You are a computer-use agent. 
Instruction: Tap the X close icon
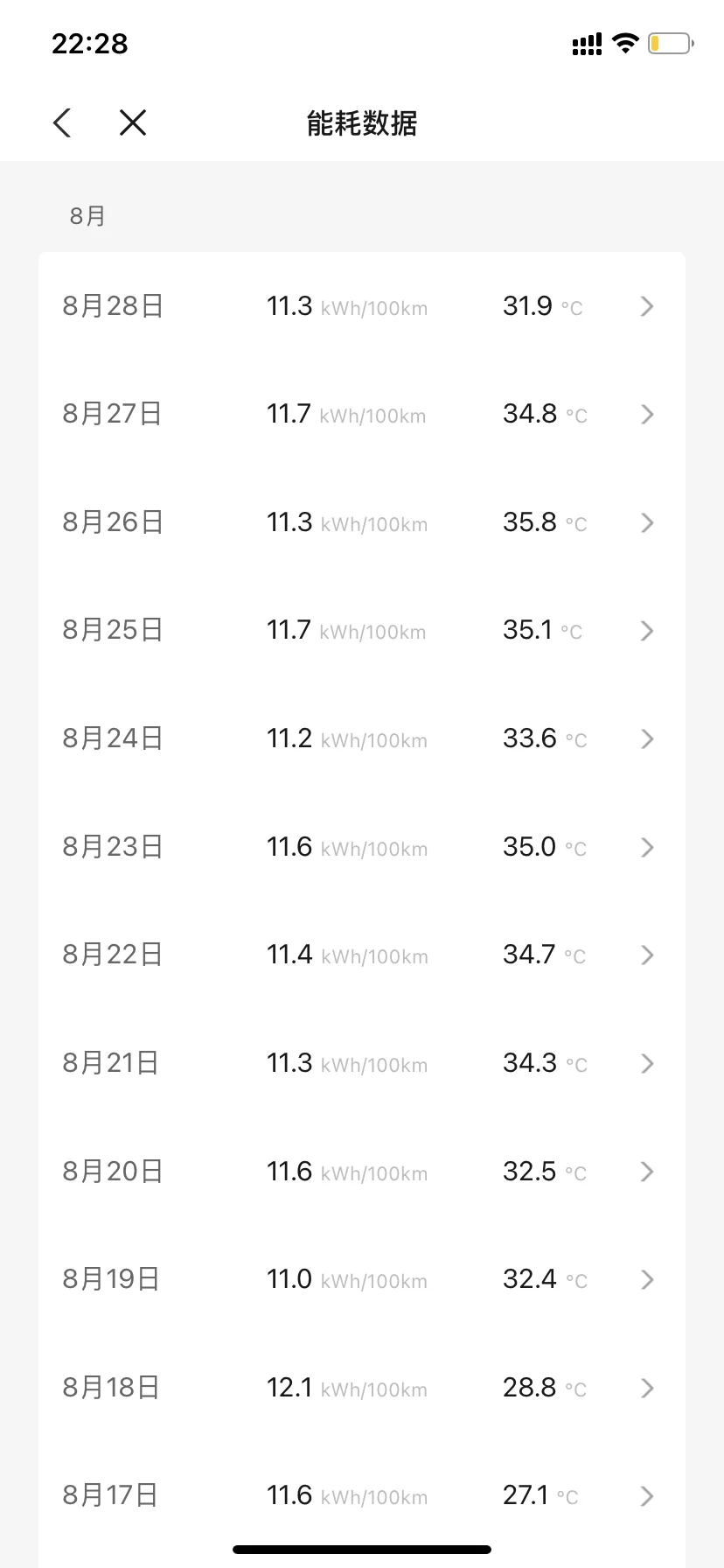tap(133, 123)
